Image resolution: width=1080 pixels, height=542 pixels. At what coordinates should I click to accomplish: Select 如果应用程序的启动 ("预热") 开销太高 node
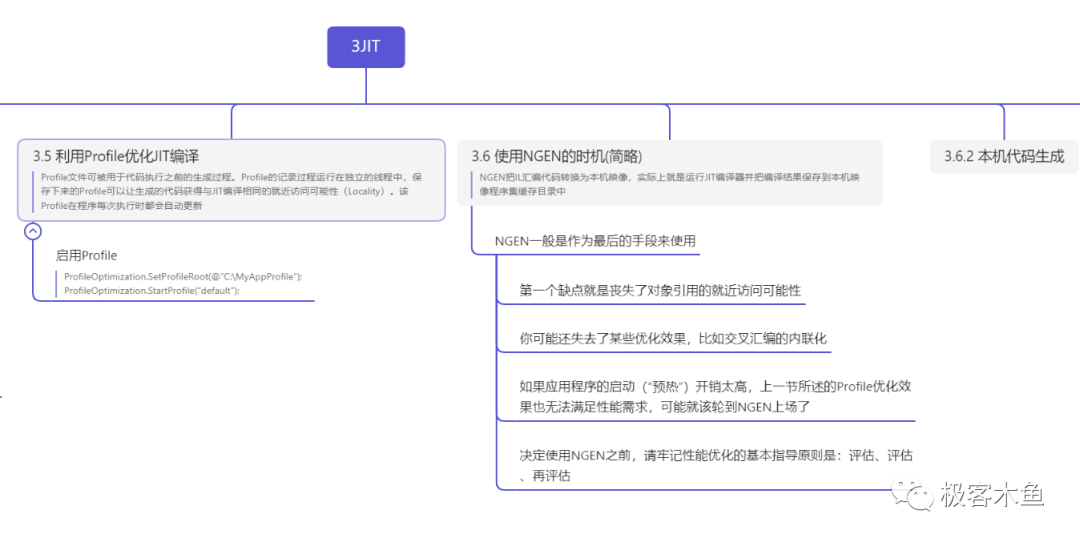coord(716,396)
